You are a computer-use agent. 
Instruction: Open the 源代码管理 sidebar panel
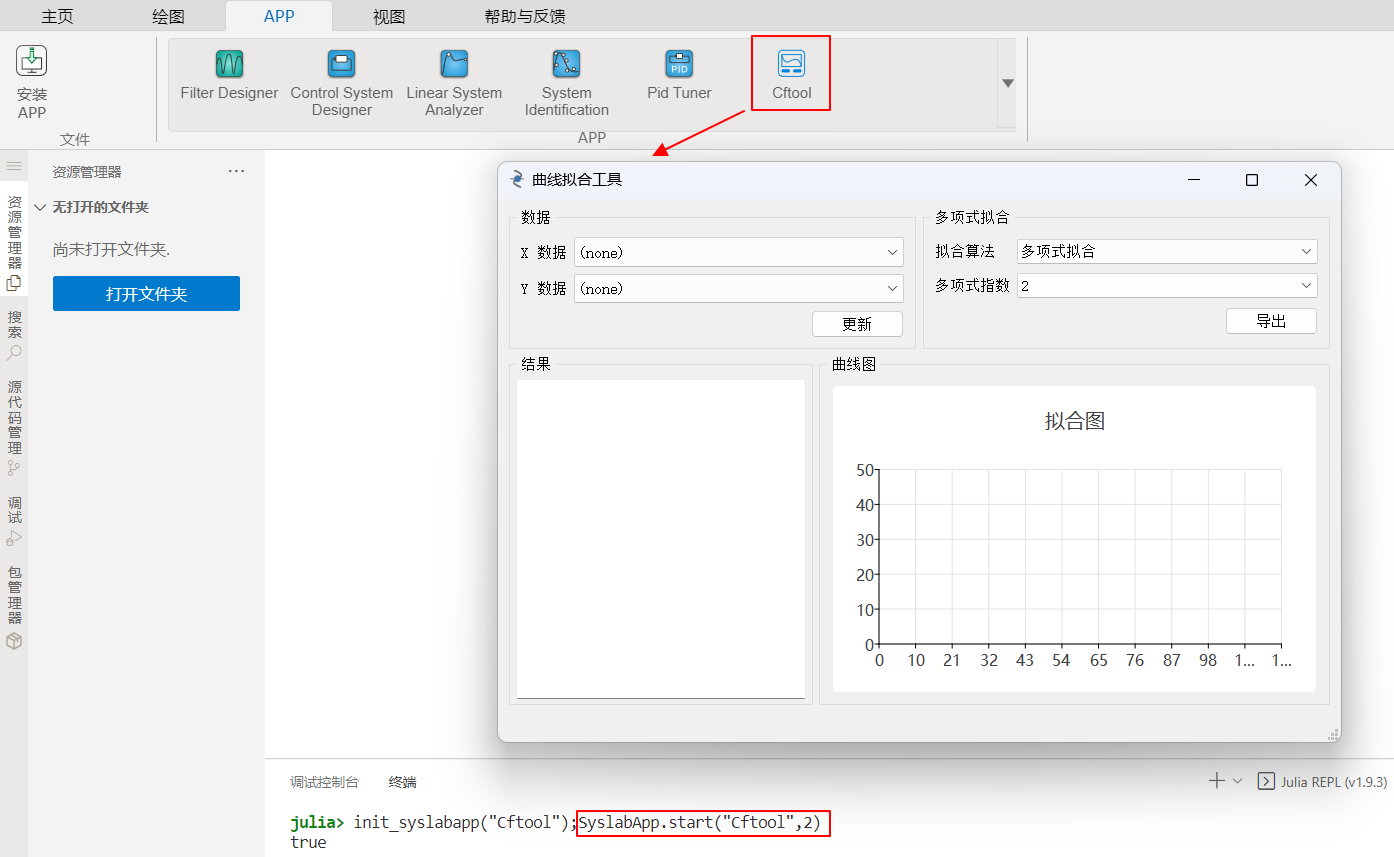point(14,420)
